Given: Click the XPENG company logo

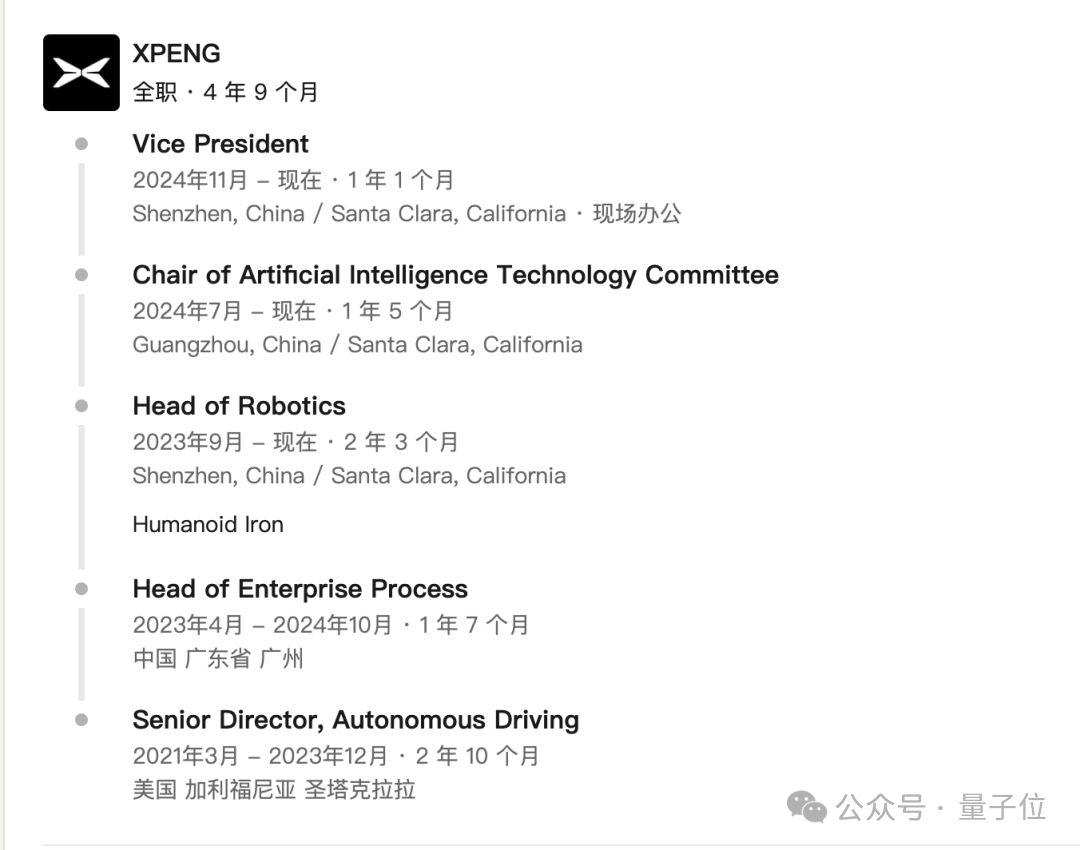Looking at the screenshot, I should [x=81, y=73].
